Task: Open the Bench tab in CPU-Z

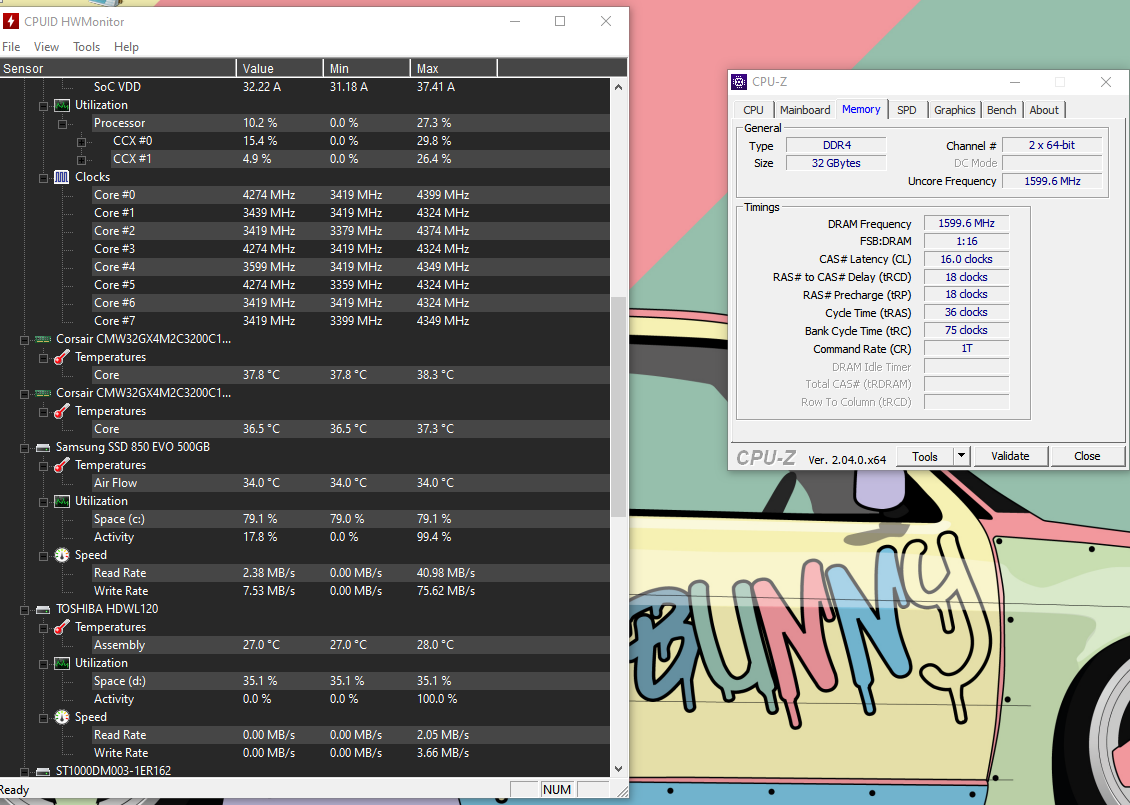Action: [x=1001, y=110]
